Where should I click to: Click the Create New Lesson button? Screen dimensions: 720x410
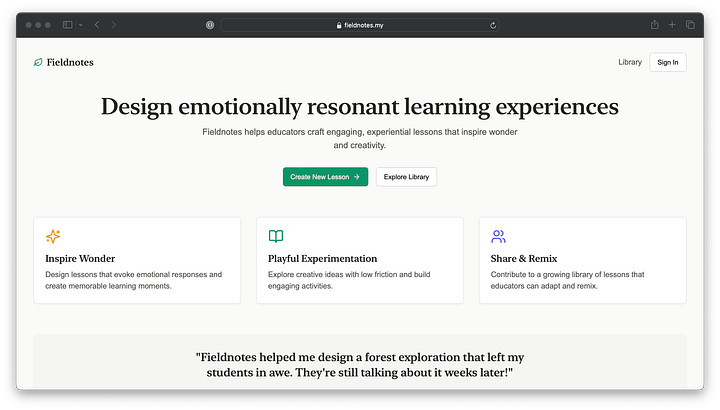(x=325, y=177)
